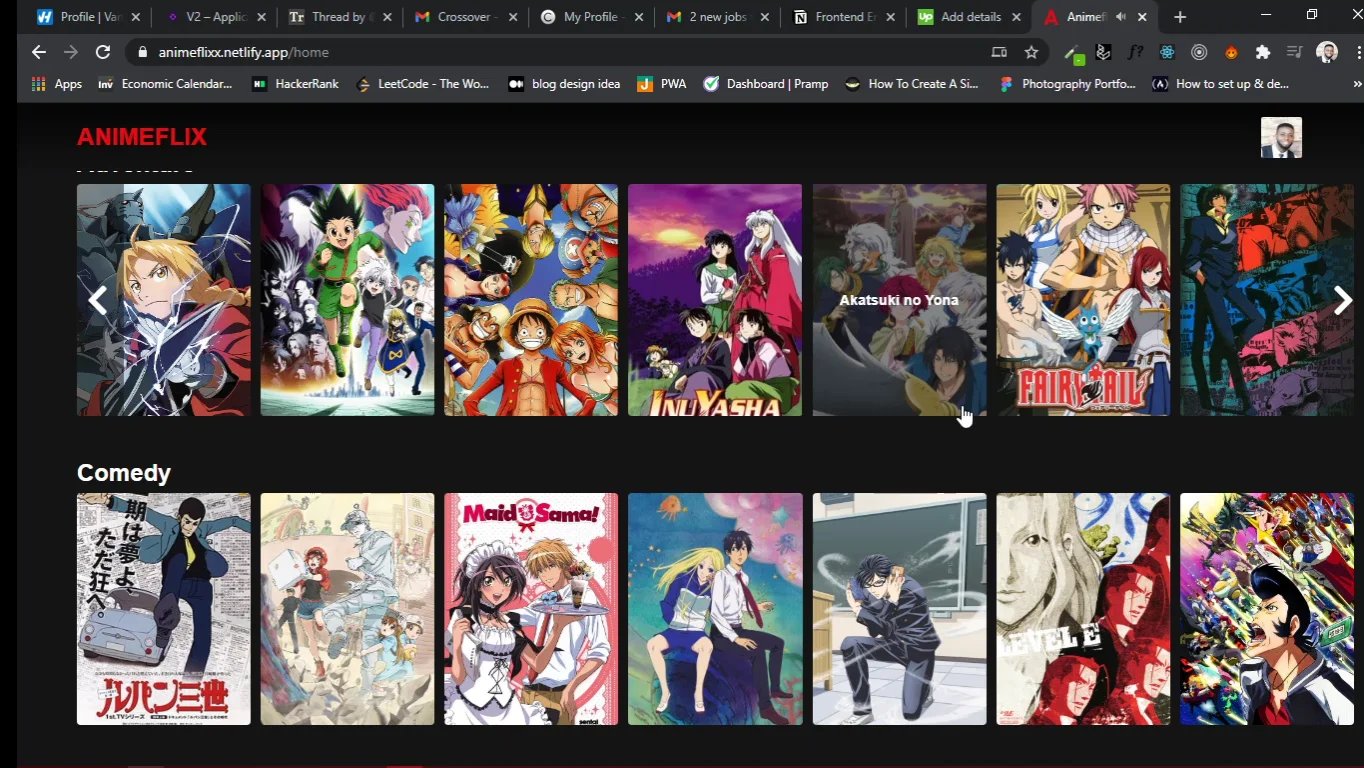1364x768 pixels.
Task: Open the blonde girl and boy underwater poster
Action: tap(715, 609)
